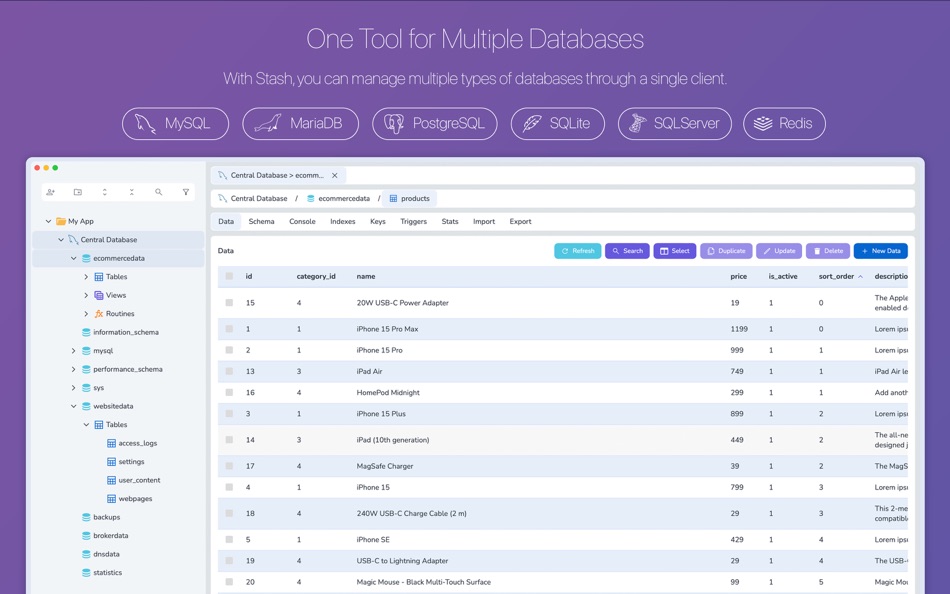This screenshot has width=950, height=594.
Task: Click the Refresh button
Action: 577,251
